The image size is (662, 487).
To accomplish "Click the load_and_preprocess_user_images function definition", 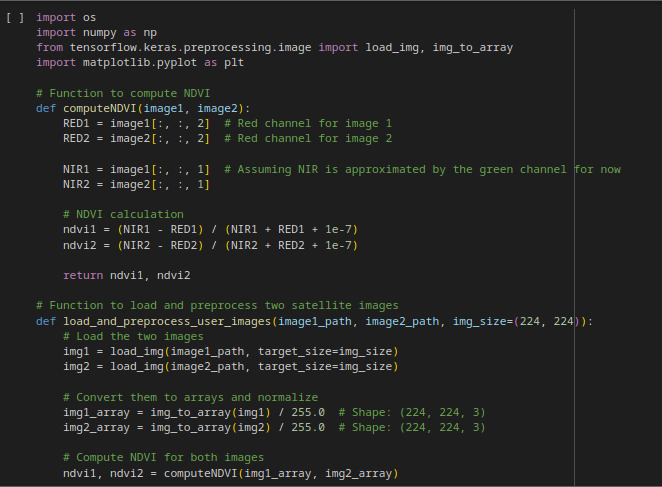I will (x=315, y=320).
